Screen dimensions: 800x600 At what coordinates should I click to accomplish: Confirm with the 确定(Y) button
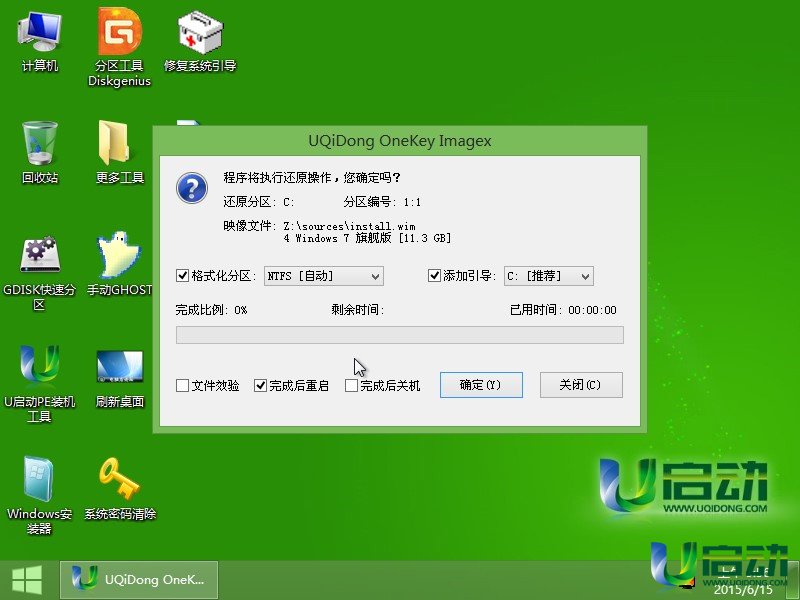[x=481, y=385]
